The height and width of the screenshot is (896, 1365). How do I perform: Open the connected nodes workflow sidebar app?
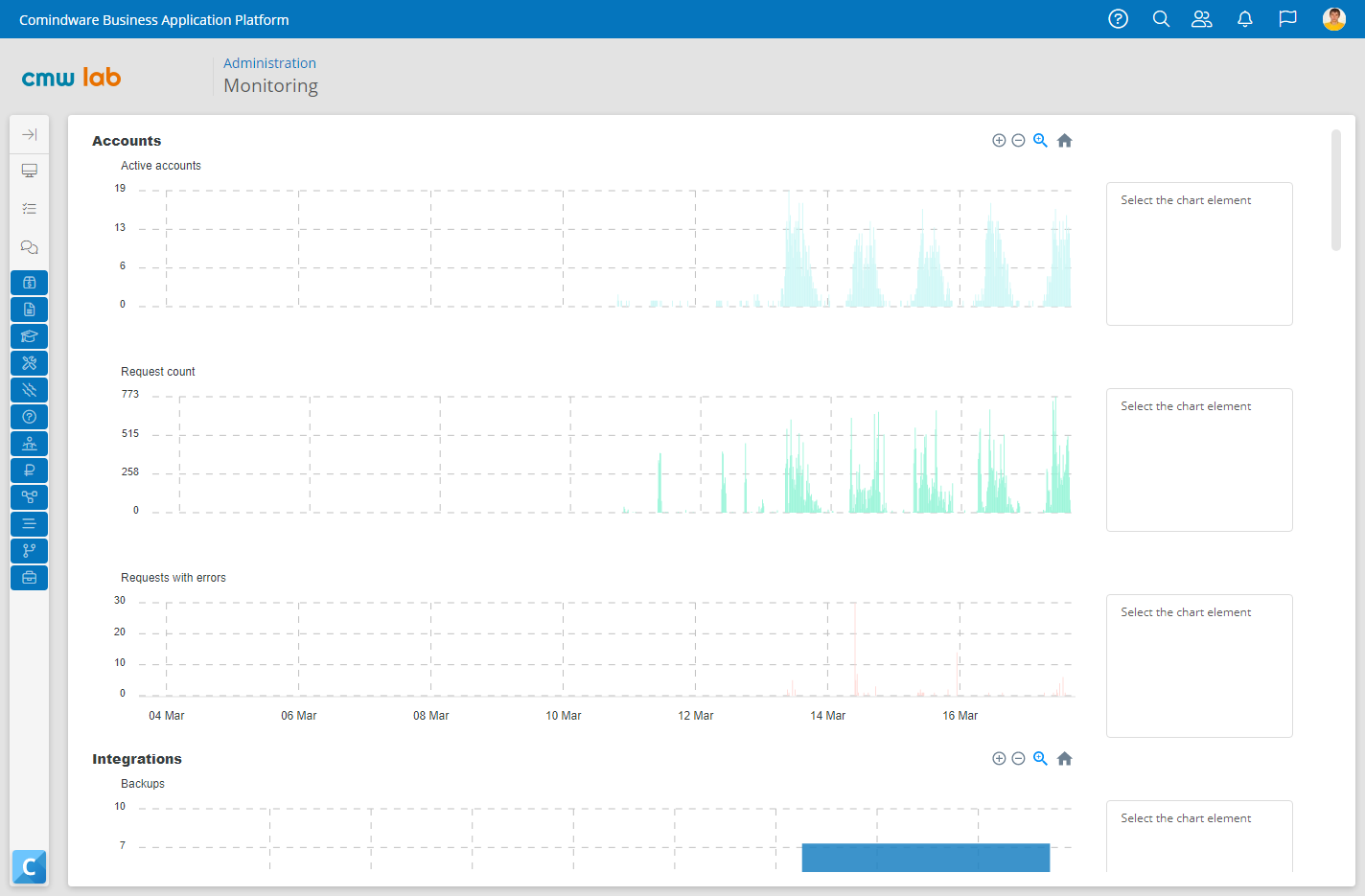pos(30,497)
